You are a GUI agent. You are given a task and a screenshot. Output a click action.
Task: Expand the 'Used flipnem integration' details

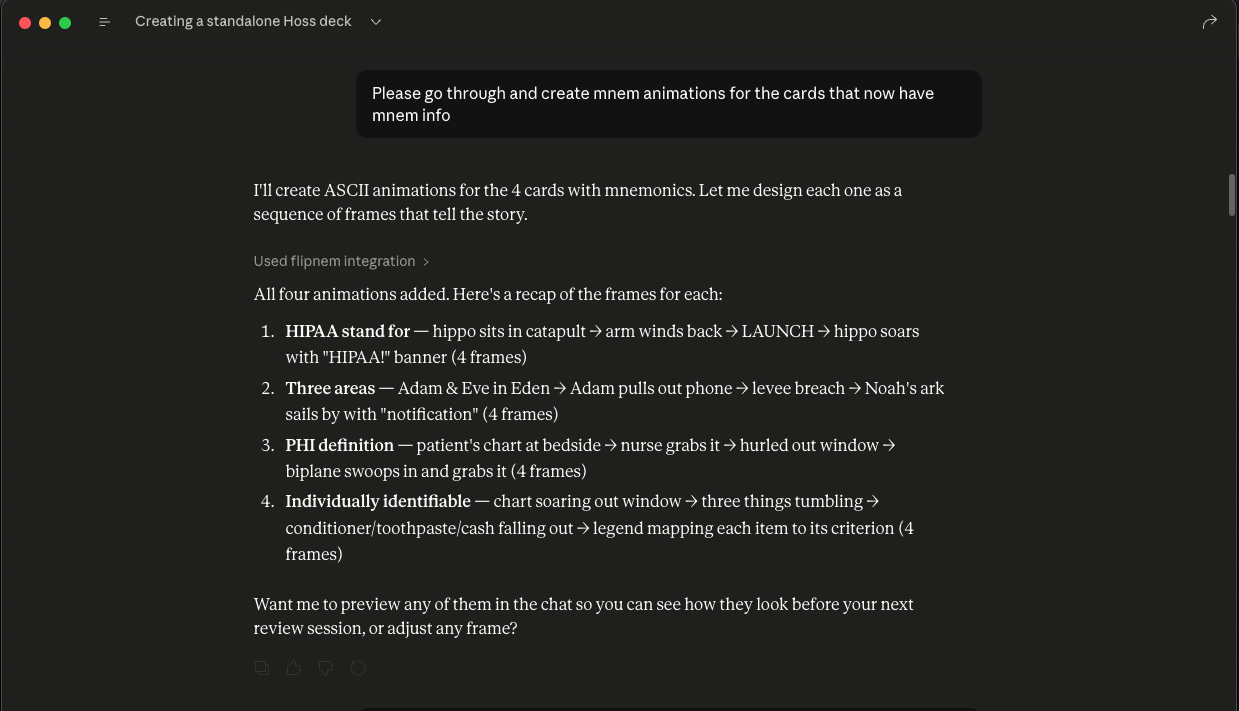click(341, 261)
